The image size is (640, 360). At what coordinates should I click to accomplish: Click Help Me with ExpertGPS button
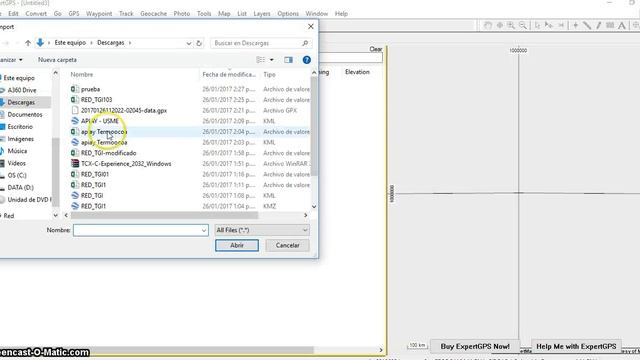tap(576, 346)
